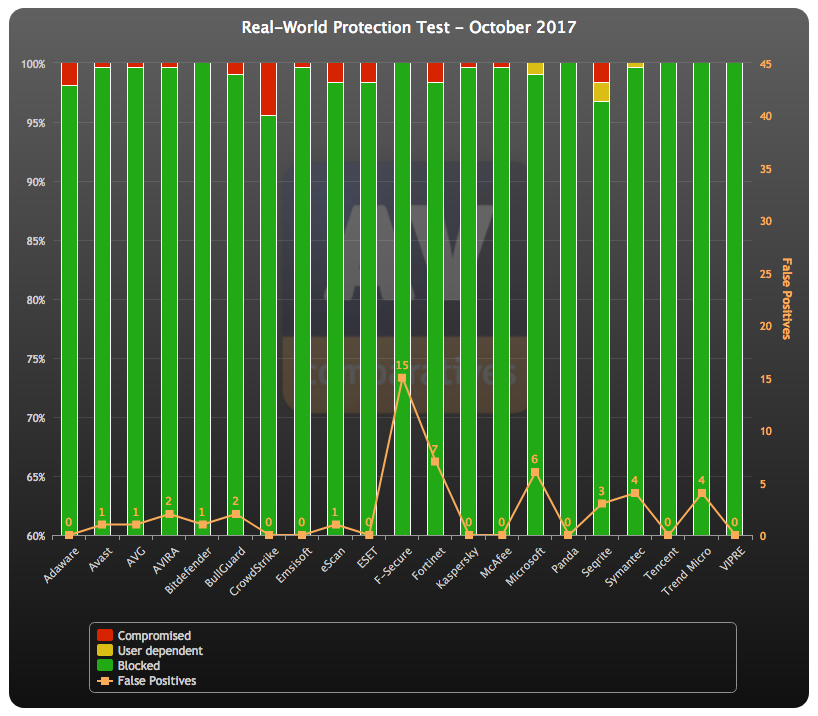Toggle the Compromised series in legend
Image resolution: width=818 pixels, height=716 pixels.
pyautogui.click(x=153, y=635)
